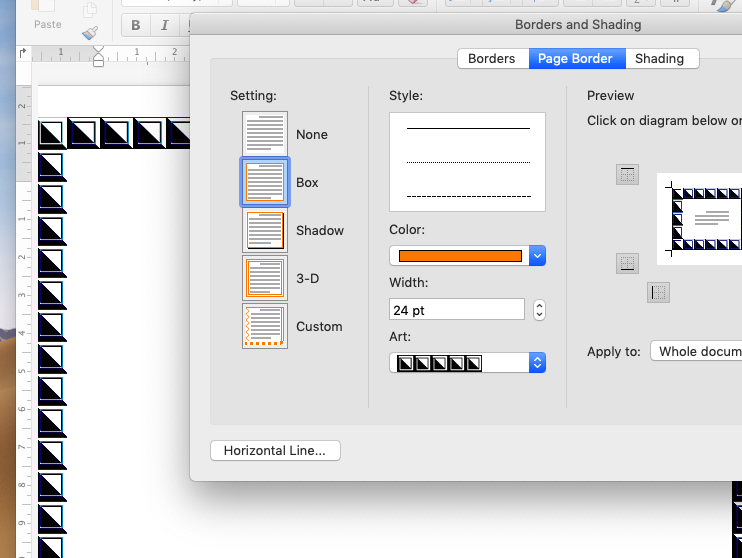742x558 pixels.
Task: Click the Paste clipboard icon
Action: point(43,7)
